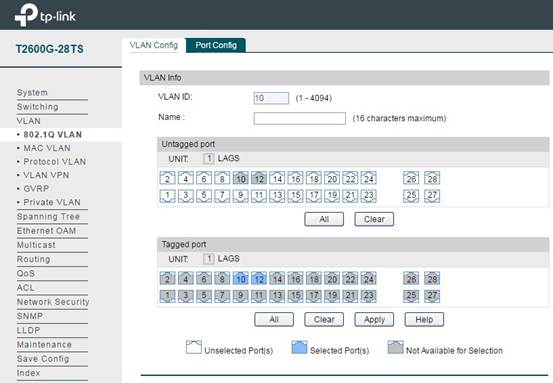The image size is (553, 383).
Task: Expand the ACL menu
Action: click(x=25, y=287)
